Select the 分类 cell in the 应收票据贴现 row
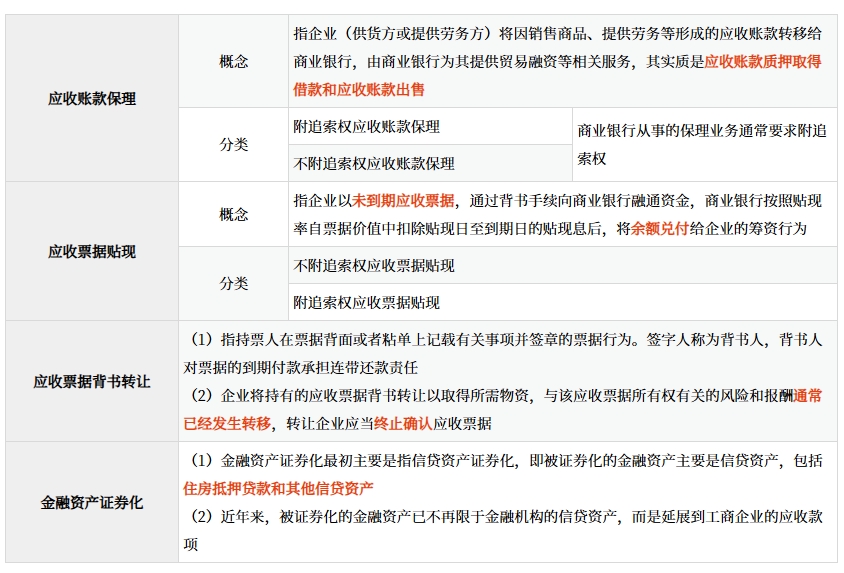The width and height of the screenshot is (844, 573). coord(234,283)
